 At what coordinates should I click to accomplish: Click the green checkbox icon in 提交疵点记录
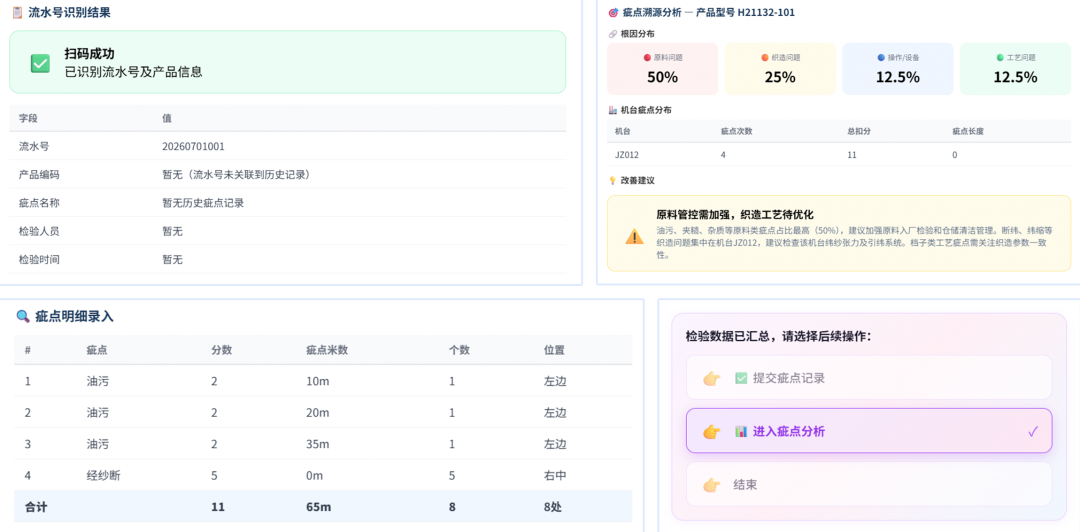[741, 378]
